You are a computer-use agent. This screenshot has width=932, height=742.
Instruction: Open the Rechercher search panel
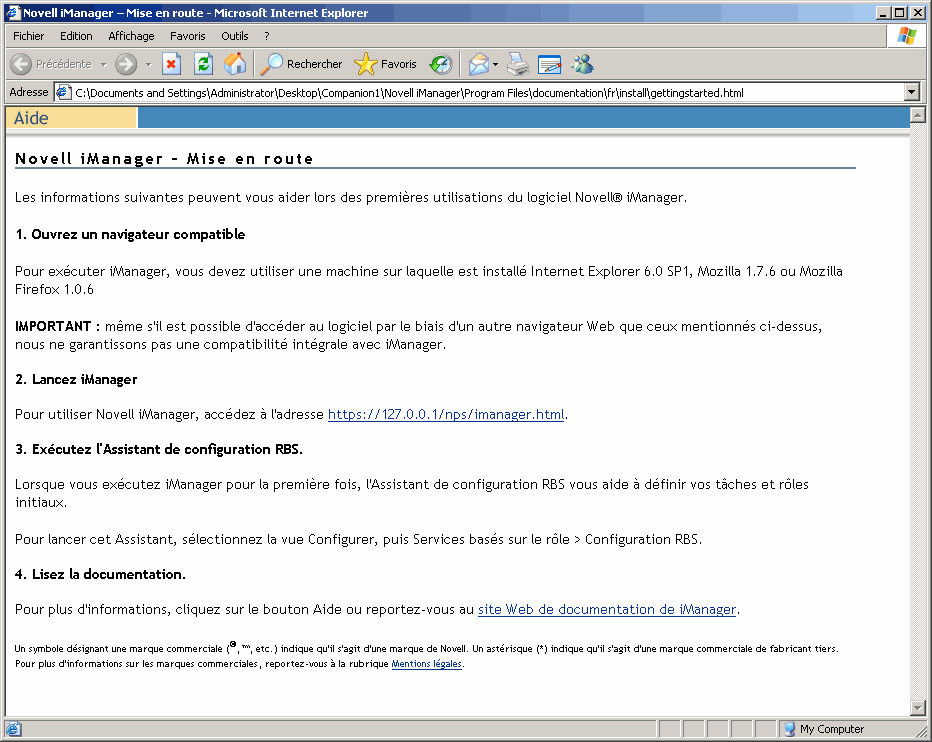coord(300,64)
